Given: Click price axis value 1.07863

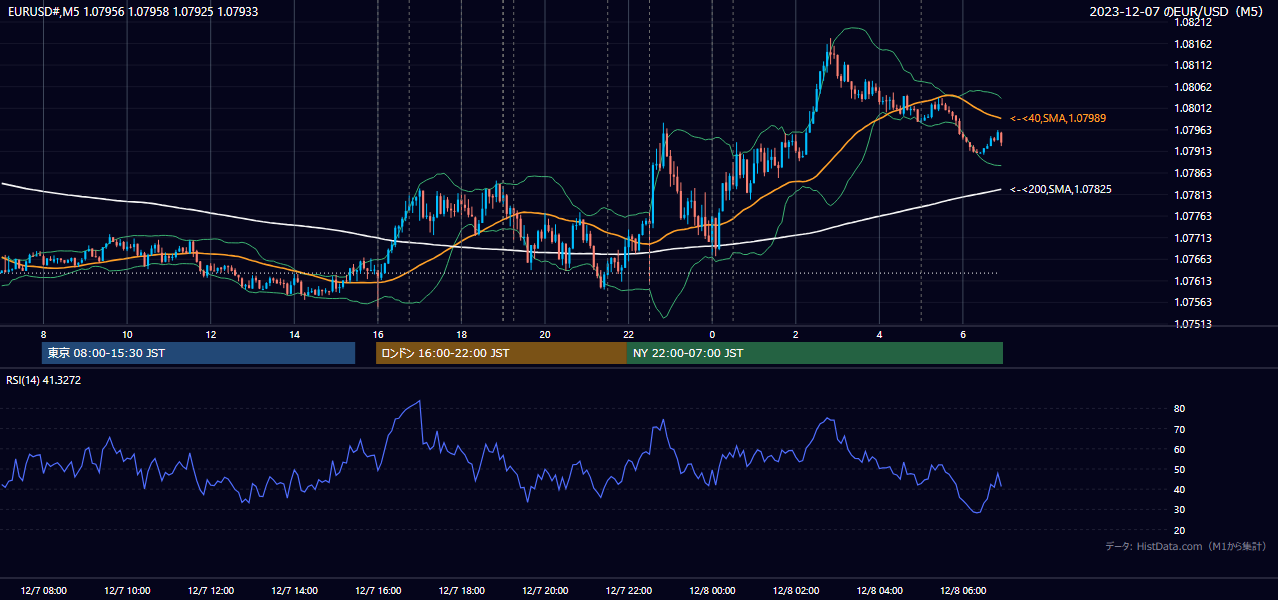Looking at the screenshot, I should 1192,173.
